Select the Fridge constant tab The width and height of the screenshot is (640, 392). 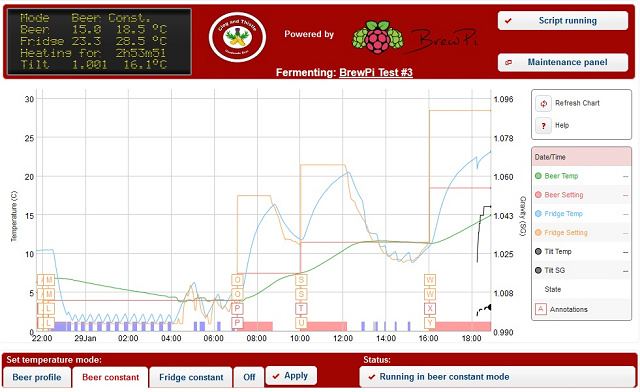click(x=191, y=377)
